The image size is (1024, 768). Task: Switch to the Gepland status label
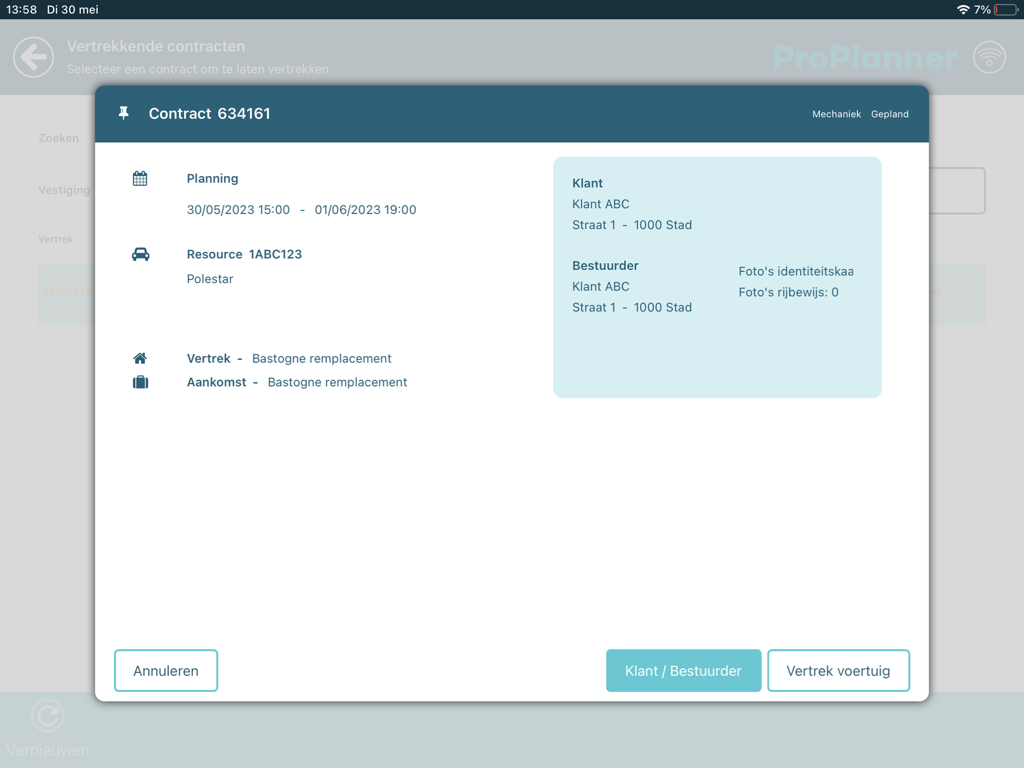pos(889,114)
